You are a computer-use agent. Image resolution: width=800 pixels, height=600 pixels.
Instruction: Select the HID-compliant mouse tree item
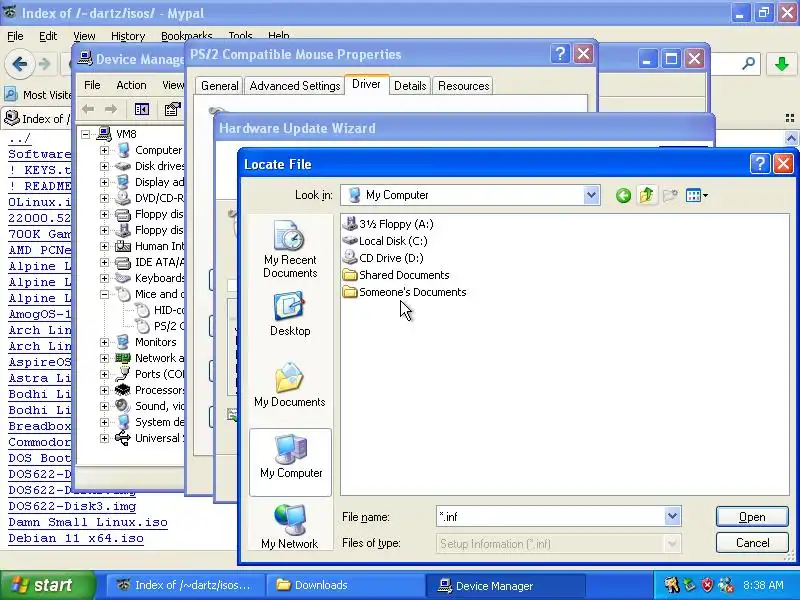(x=160, y=310)
